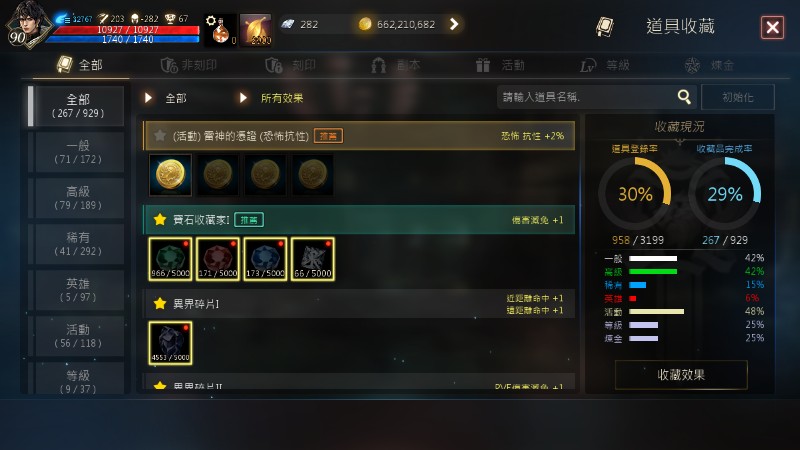Viewport: 800px width, 450px height.
Task: Toggle favorite star on 雷神的憑證 collection
Action: click(160, 136)
